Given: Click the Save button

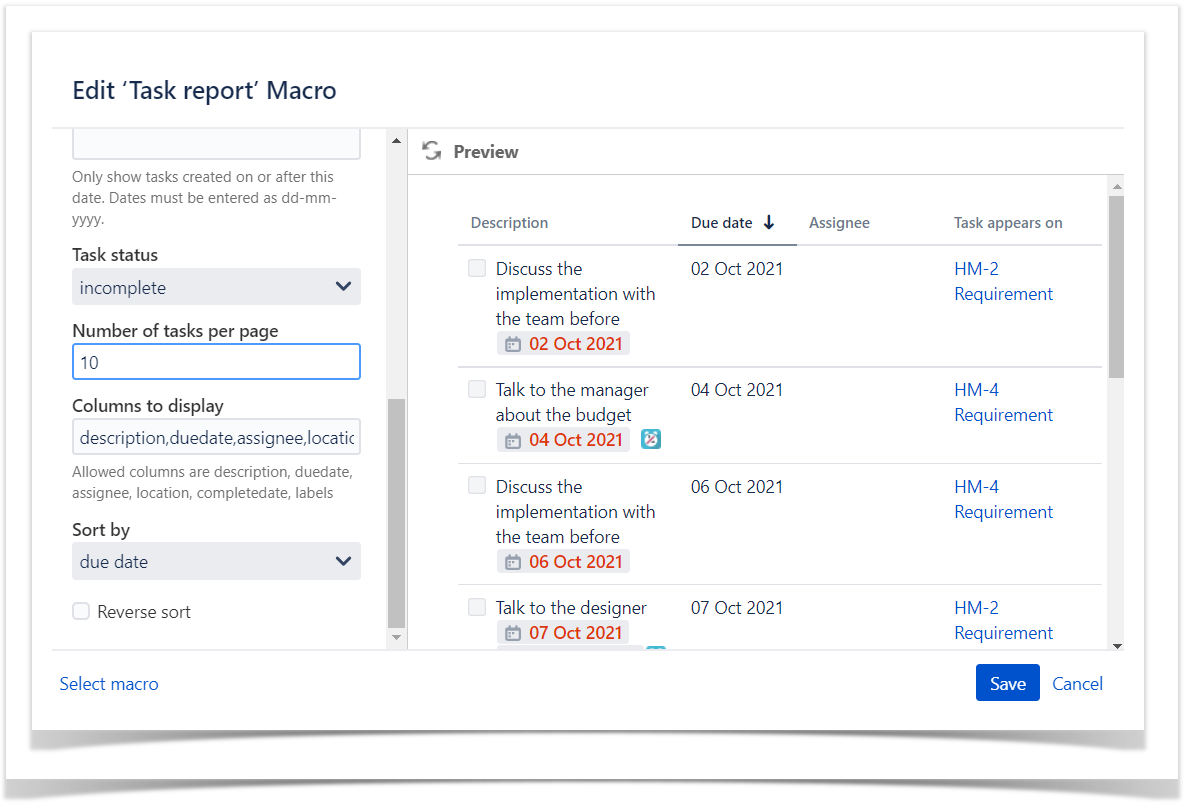Looking at the screenshot, I should click(1007, 683).
